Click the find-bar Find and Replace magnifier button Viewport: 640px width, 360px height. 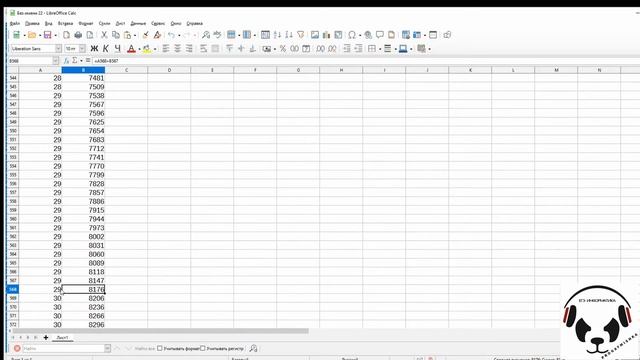pyautogui.click(x=253, y=348)
